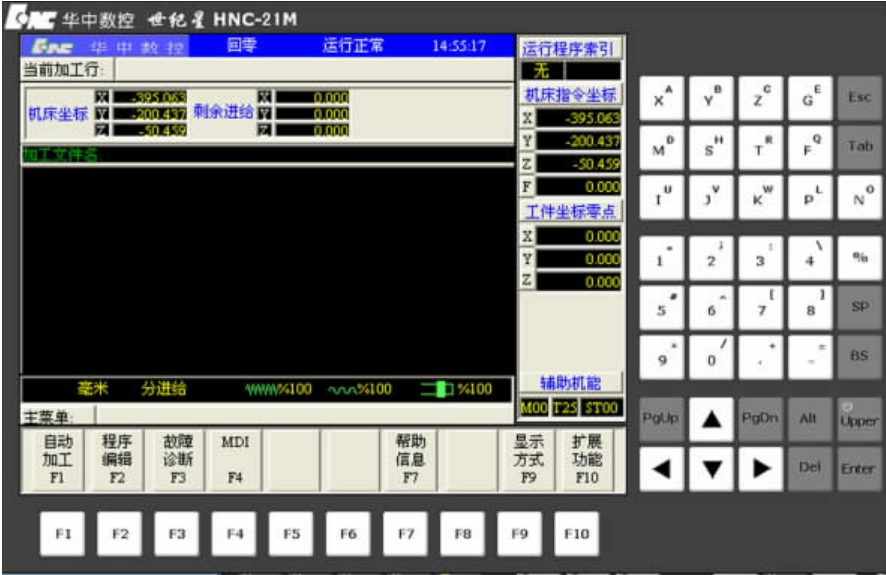Click the number 9 key
This screenshot has height=575, width=886.
pos(662,358)
